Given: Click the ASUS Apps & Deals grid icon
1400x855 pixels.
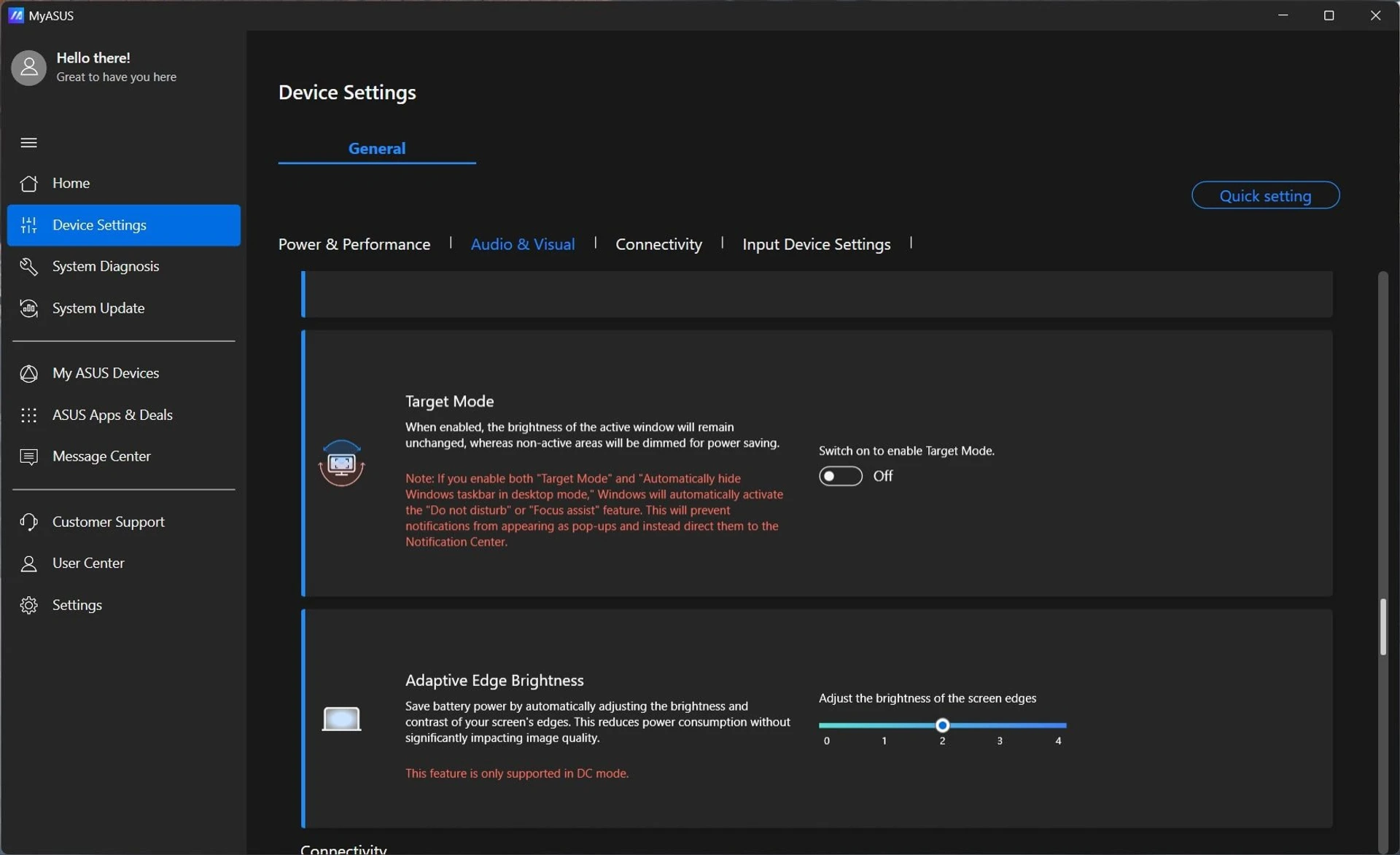Looking at the screenshot, I should tap(28, 415).
